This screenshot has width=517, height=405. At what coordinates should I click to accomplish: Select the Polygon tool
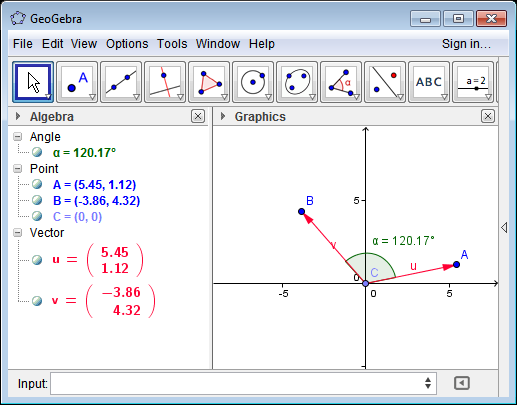[x=209, y=82]
